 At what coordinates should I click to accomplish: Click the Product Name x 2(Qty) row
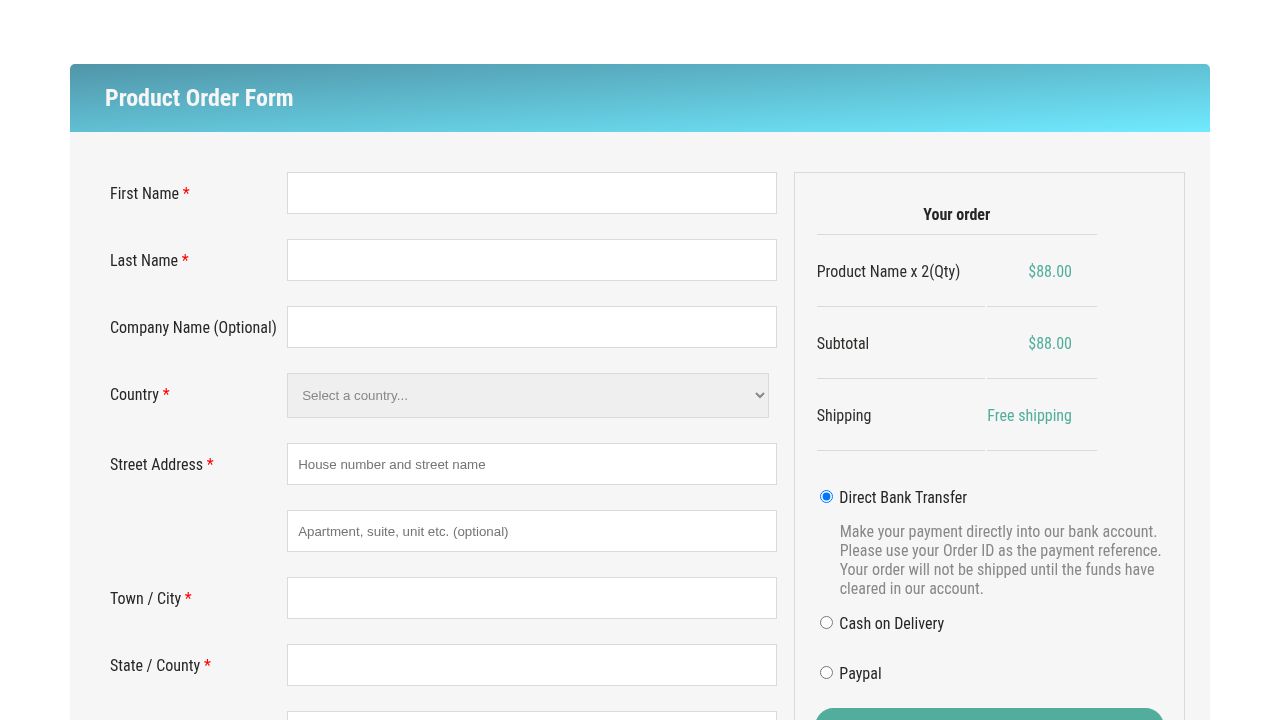coord(888,271)
